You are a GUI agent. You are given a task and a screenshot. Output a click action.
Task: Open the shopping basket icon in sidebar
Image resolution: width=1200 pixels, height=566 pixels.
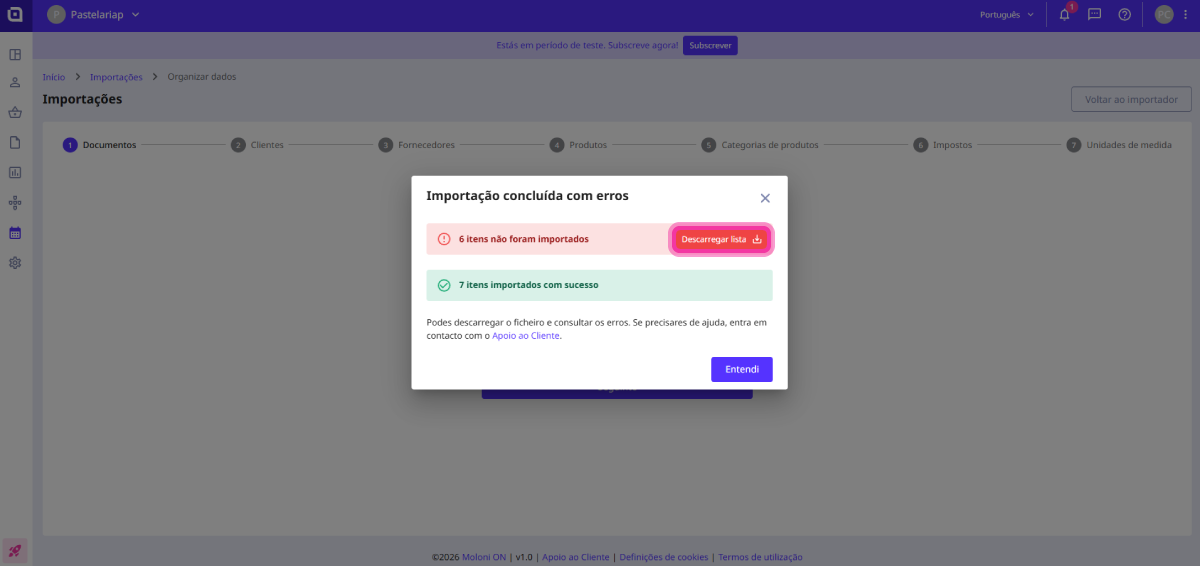(15, 113)
